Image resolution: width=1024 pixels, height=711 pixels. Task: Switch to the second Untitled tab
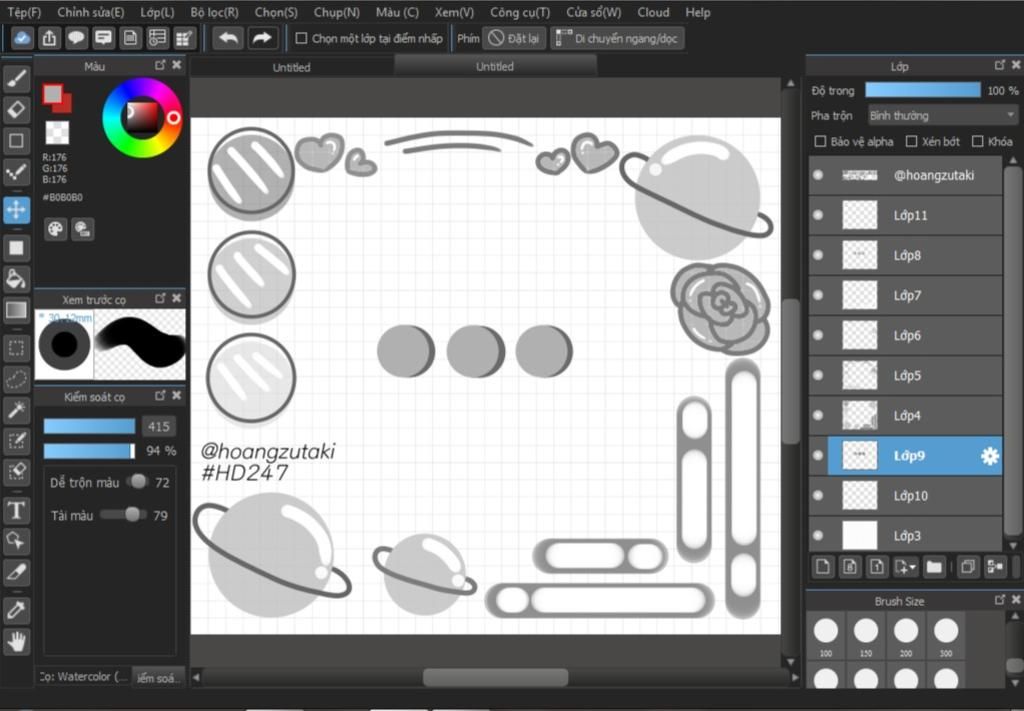coord(494,66)
